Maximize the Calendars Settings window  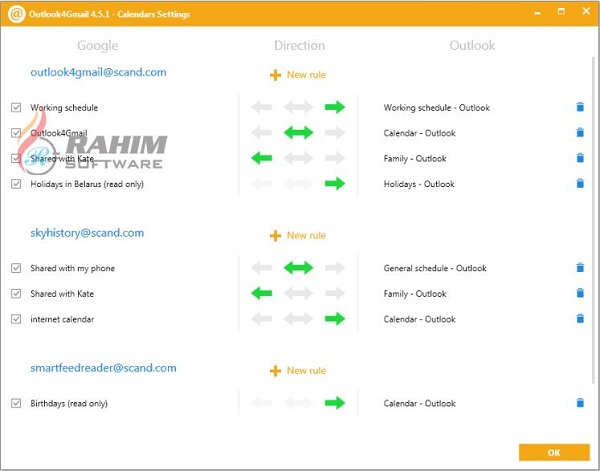561,12
